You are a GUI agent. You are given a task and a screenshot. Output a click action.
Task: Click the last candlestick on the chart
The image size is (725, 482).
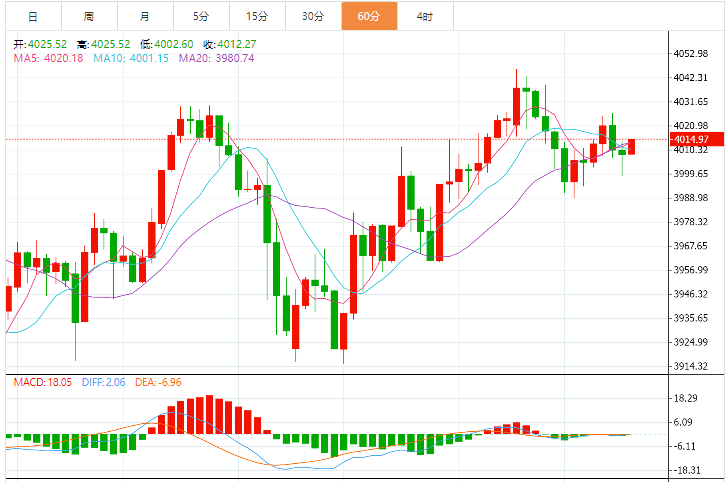(631, 147)
